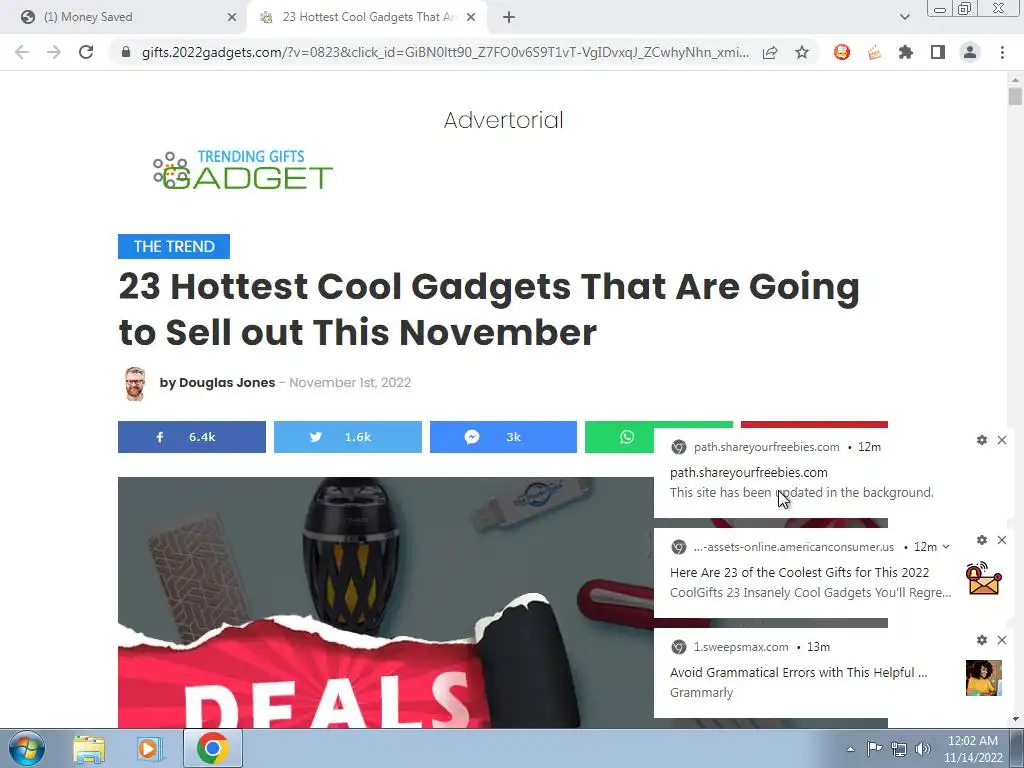Open the tab search dropdown arrow

(904, 17)
